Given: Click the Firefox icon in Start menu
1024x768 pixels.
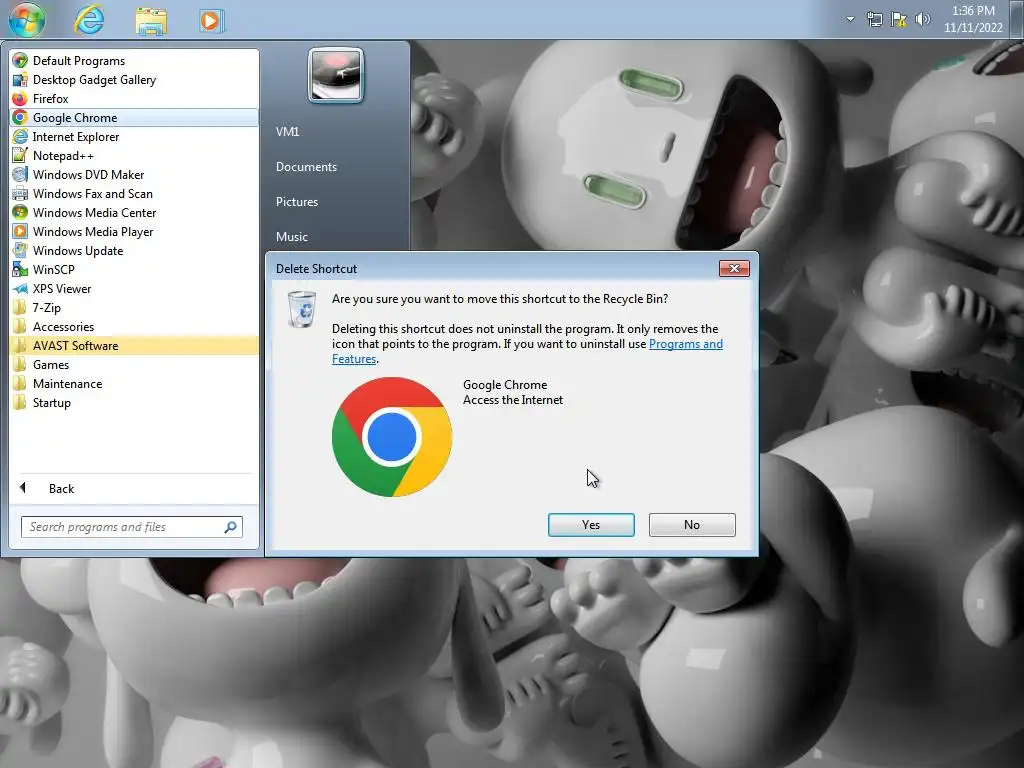Looking at the screenshot, I should pyautogui.click(x=20, y=99).
